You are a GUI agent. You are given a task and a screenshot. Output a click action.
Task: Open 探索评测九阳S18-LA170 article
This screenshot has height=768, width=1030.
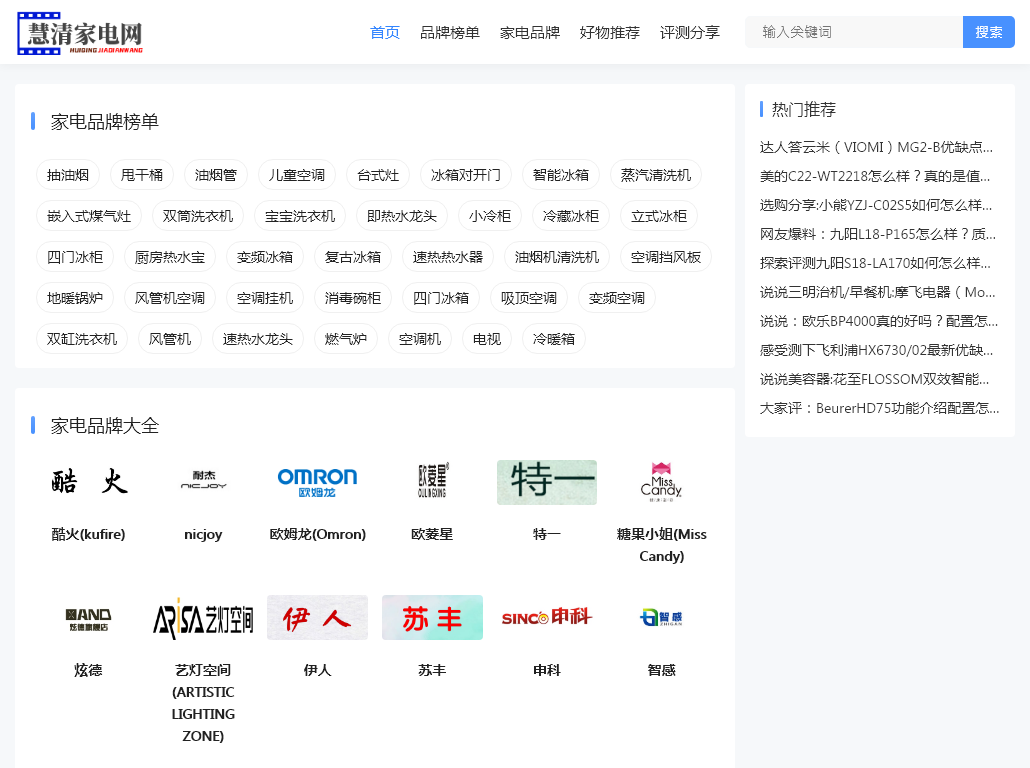[x=876, y=263]
